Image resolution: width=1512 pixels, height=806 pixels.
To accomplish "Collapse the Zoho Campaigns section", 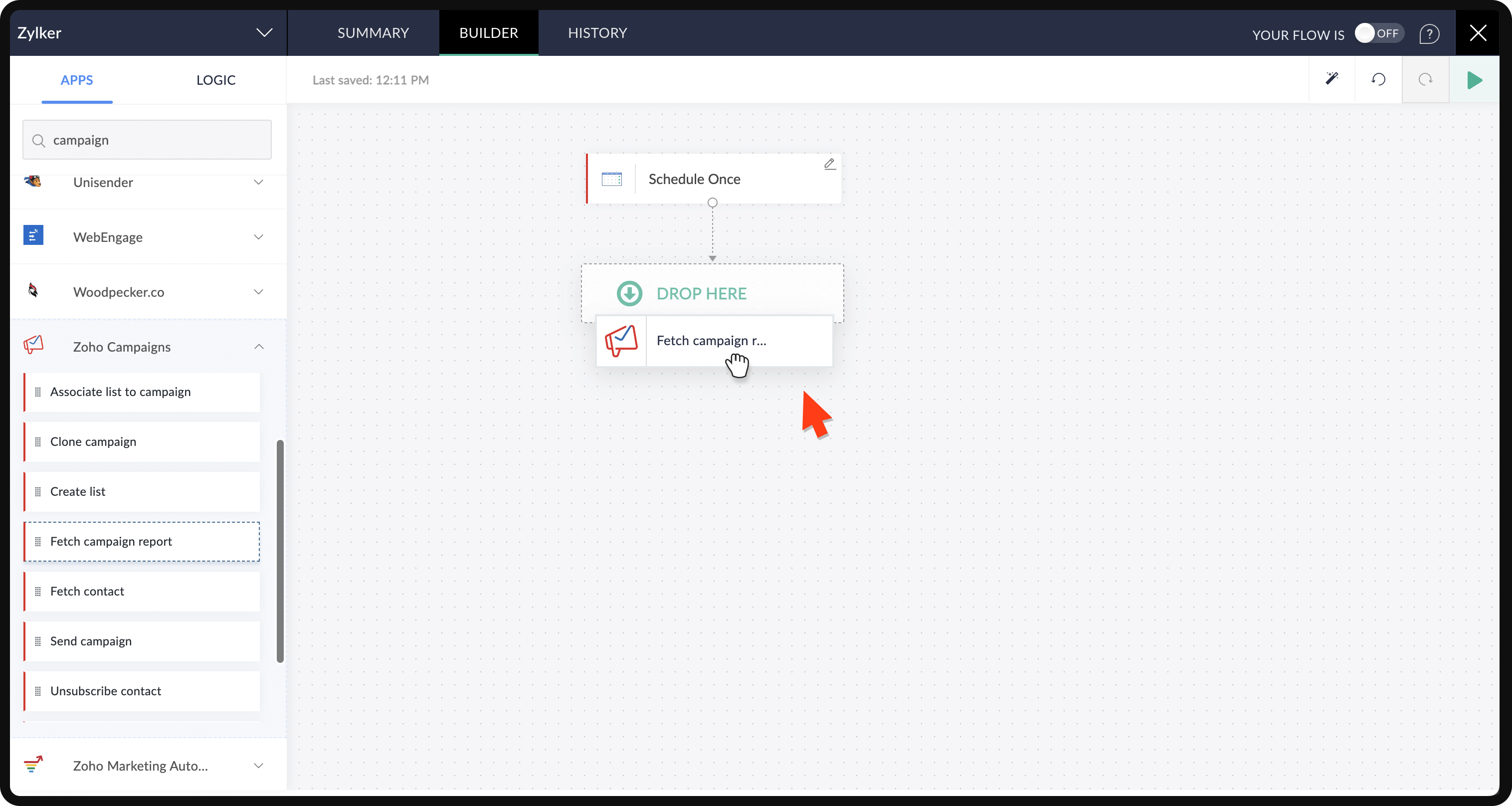I will [x=258, y=347].
